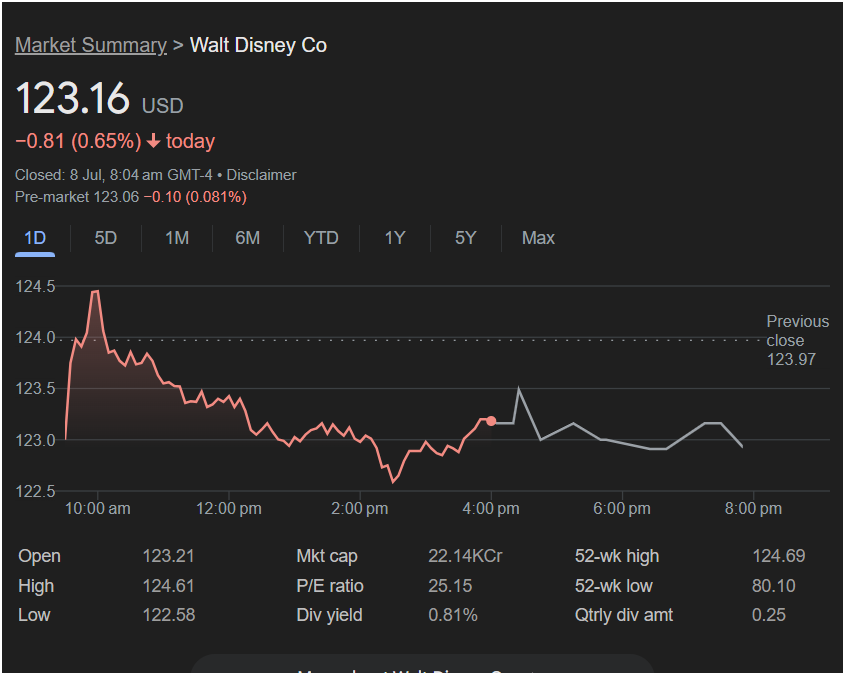Click the −0.81 (0.65%) today change

[115, 141]
